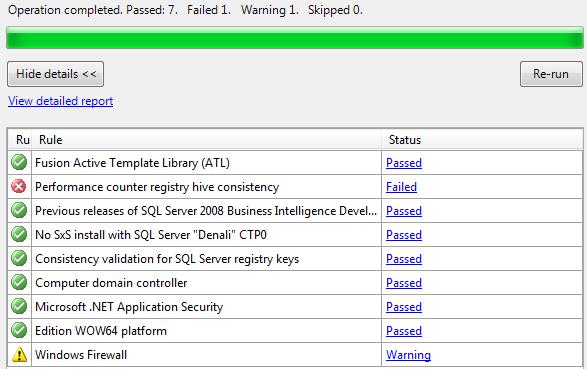Screen dimensions: 587x369
Task: Open Passed link for Fusion Active Template Library
Action: [404, 163]
